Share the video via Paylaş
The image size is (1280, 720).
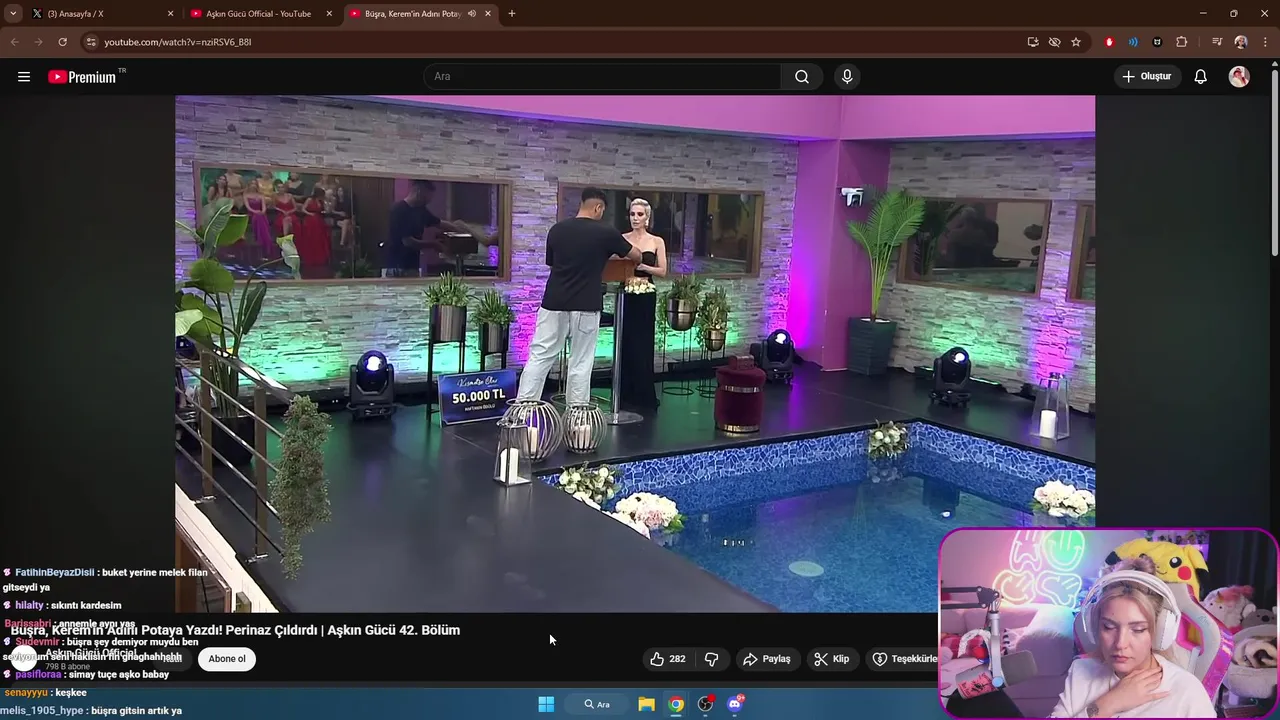[767, 659]
